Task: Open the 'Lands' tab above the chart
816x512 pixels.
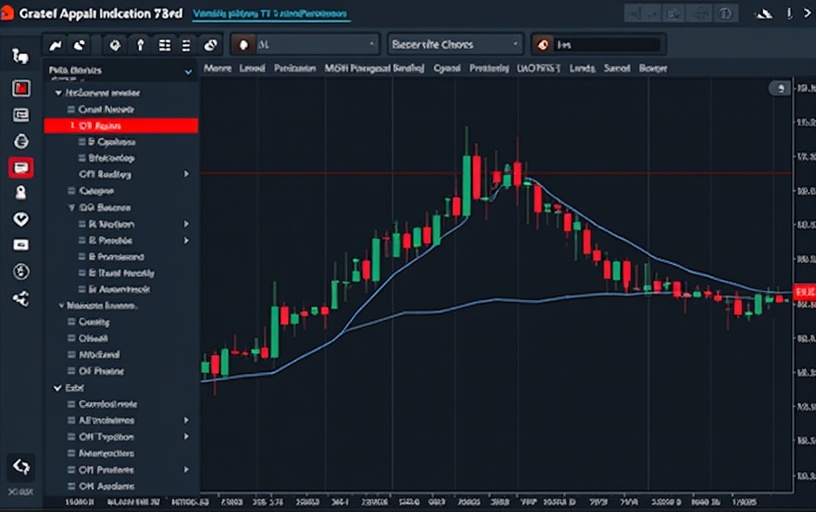Action: pyautogui.click(x=581, y=69)
